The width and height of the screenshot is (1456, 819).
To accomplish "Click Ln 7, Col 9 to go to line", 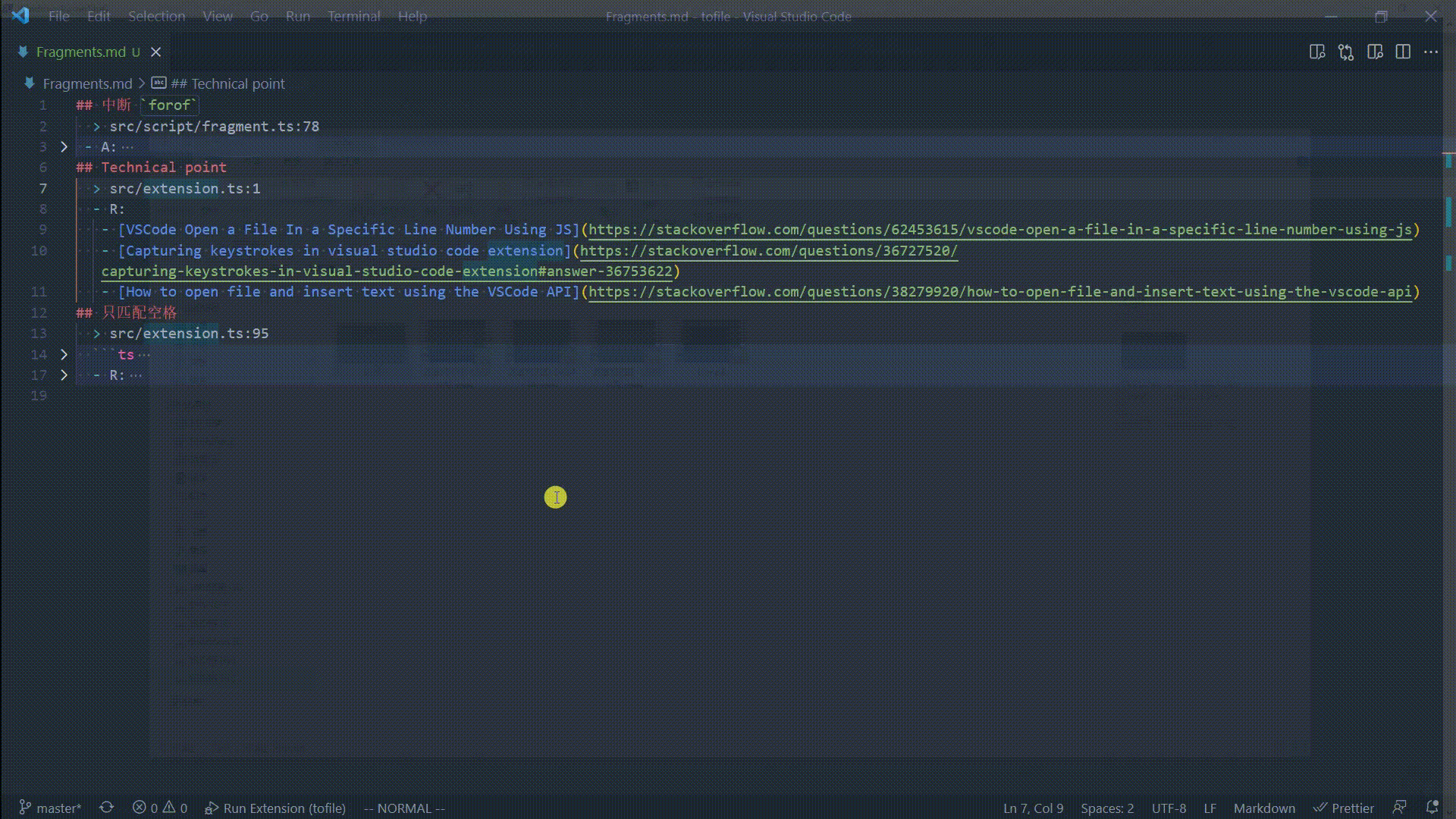I will (1032, 808).
